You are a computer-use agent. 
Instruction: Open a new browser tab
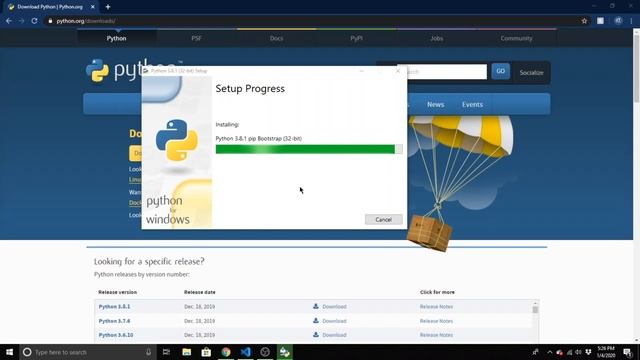[x=108, y=7]
